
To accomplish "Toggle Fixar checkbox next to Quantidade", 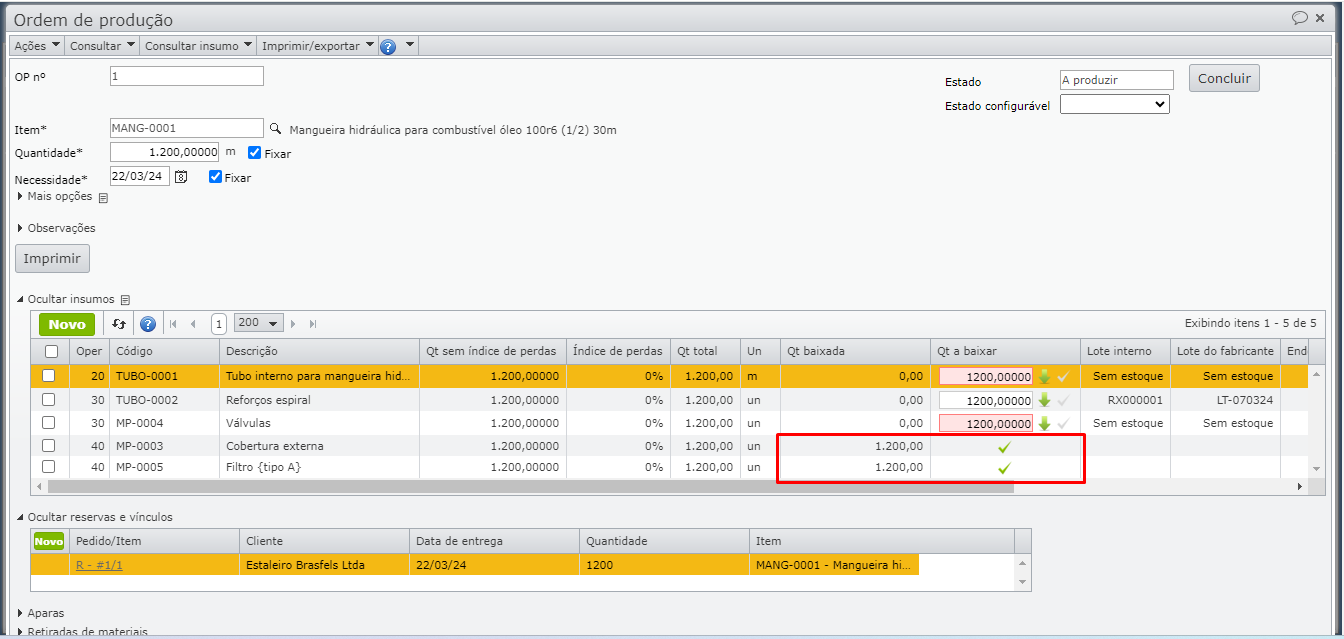I will point(254,153).
